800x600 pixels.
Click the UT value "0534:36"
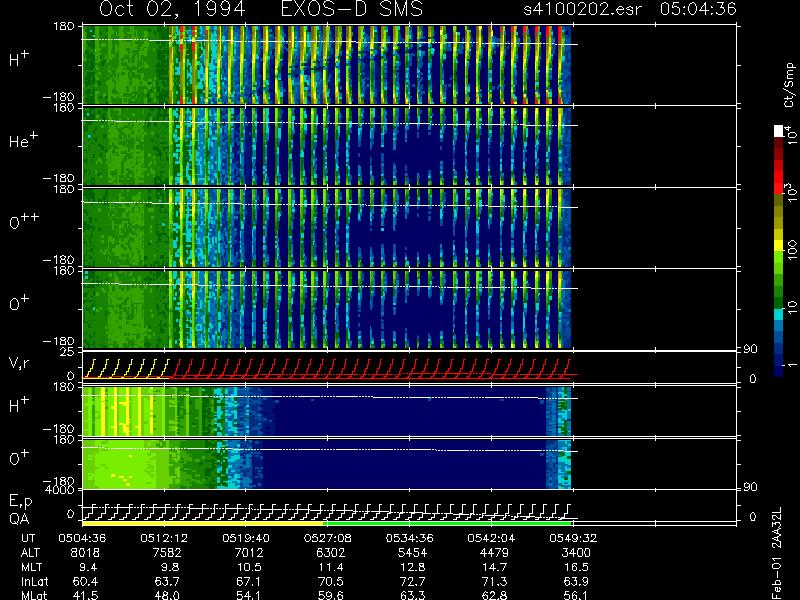click(410, 538)
